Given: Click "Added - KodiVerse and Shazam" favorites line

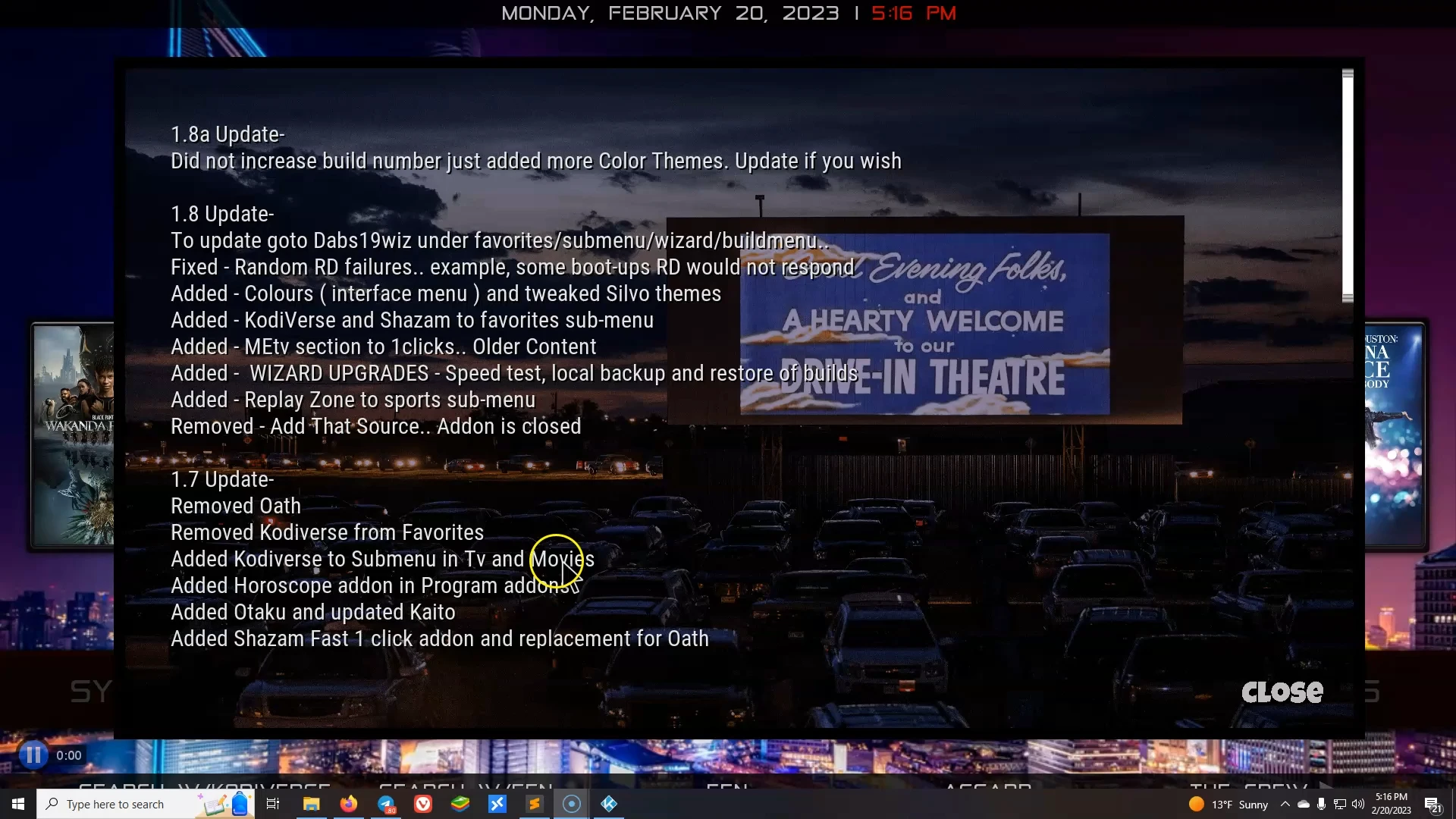Looking at the screenshot, I should (x=413, y=321).
